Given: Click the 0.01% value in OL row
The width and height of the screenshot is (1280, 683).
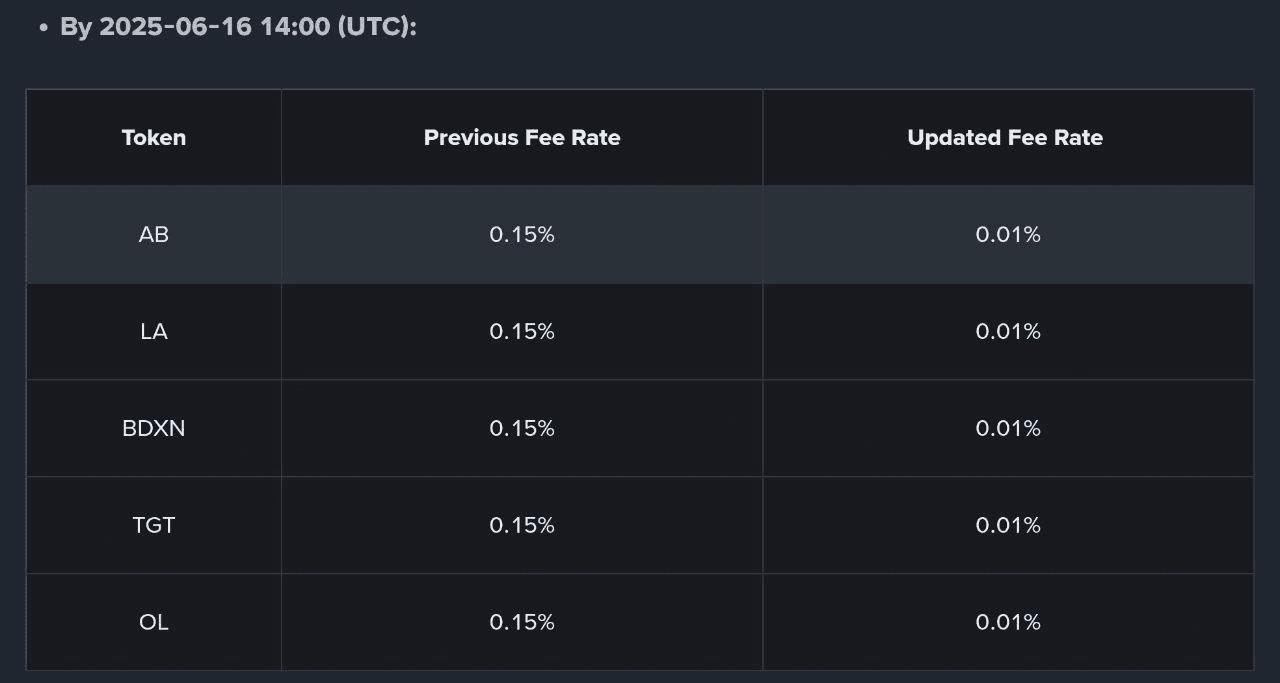Looking at the screenshot, I should click(1008, 623).
